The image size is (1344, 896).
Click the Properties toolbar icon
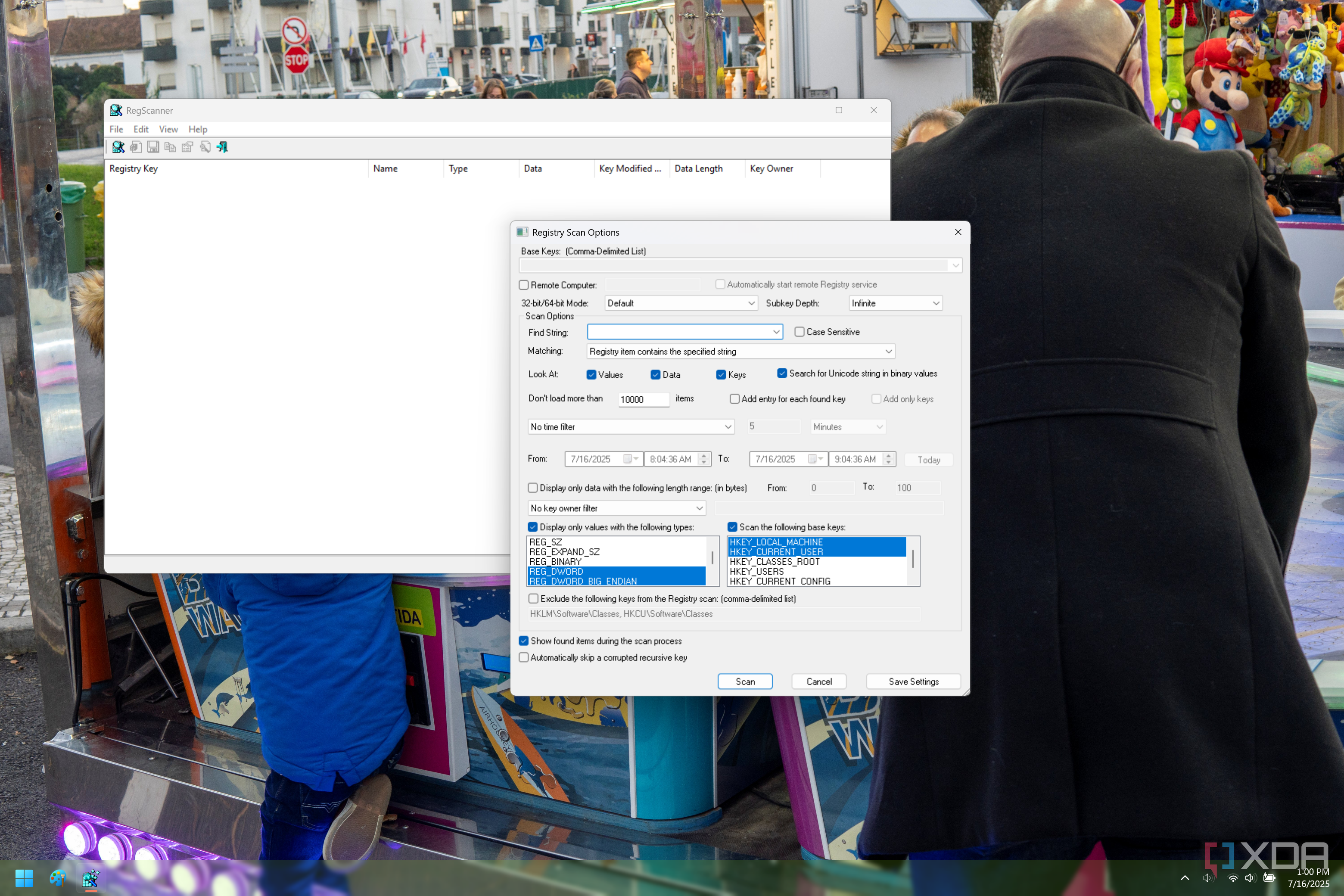[x=187, y=147]
